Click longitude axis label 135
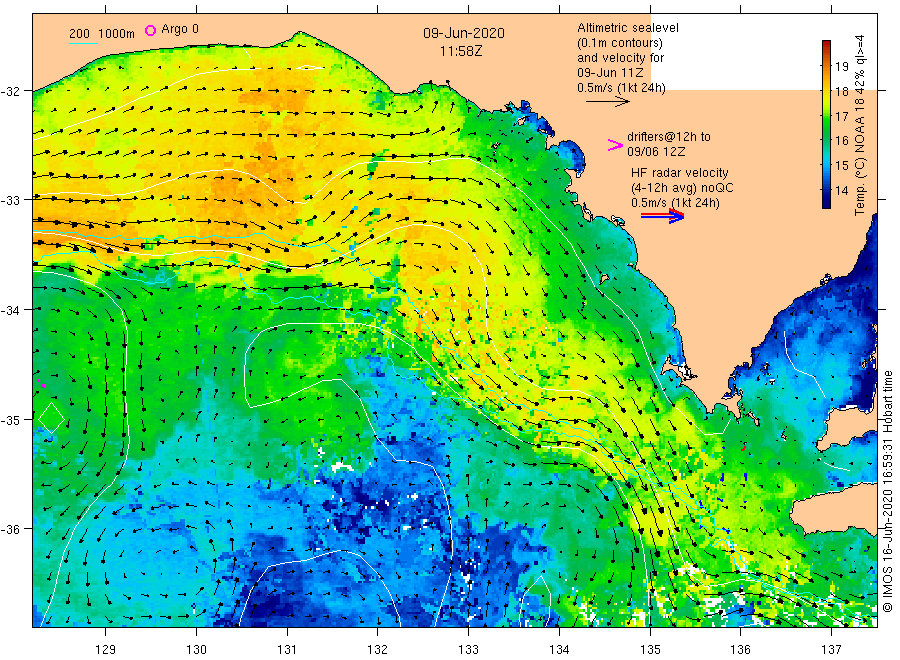 tap(650, 650)
